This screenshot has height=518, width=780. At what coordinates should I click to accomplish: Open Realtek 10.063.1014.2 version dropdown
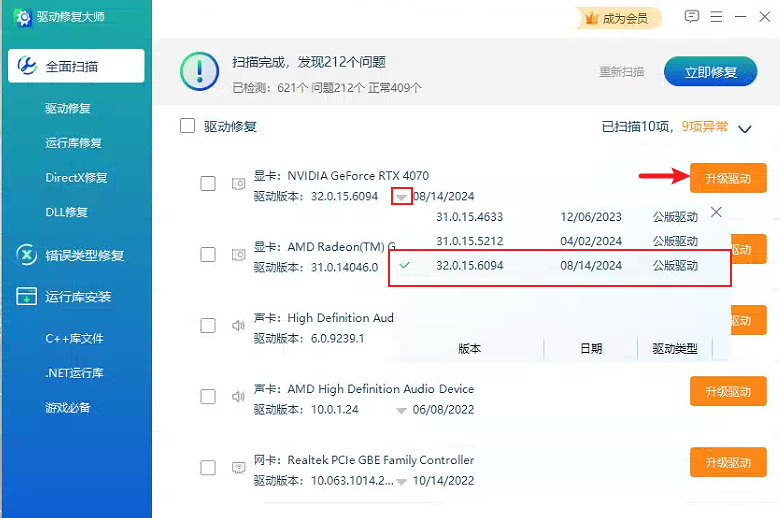pyautogui.click(x=401, y=482)
